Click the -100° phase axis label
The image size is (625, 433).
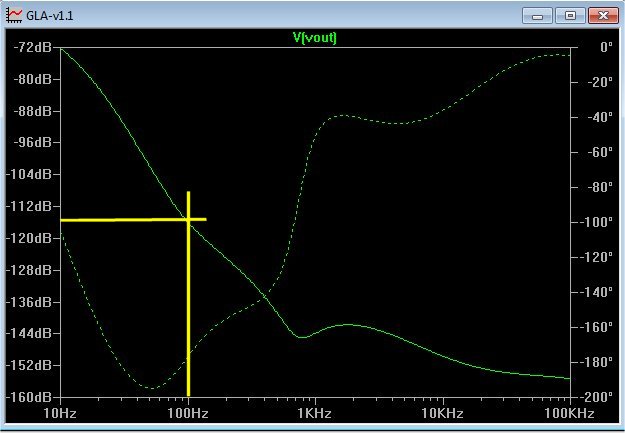(597, 222)
